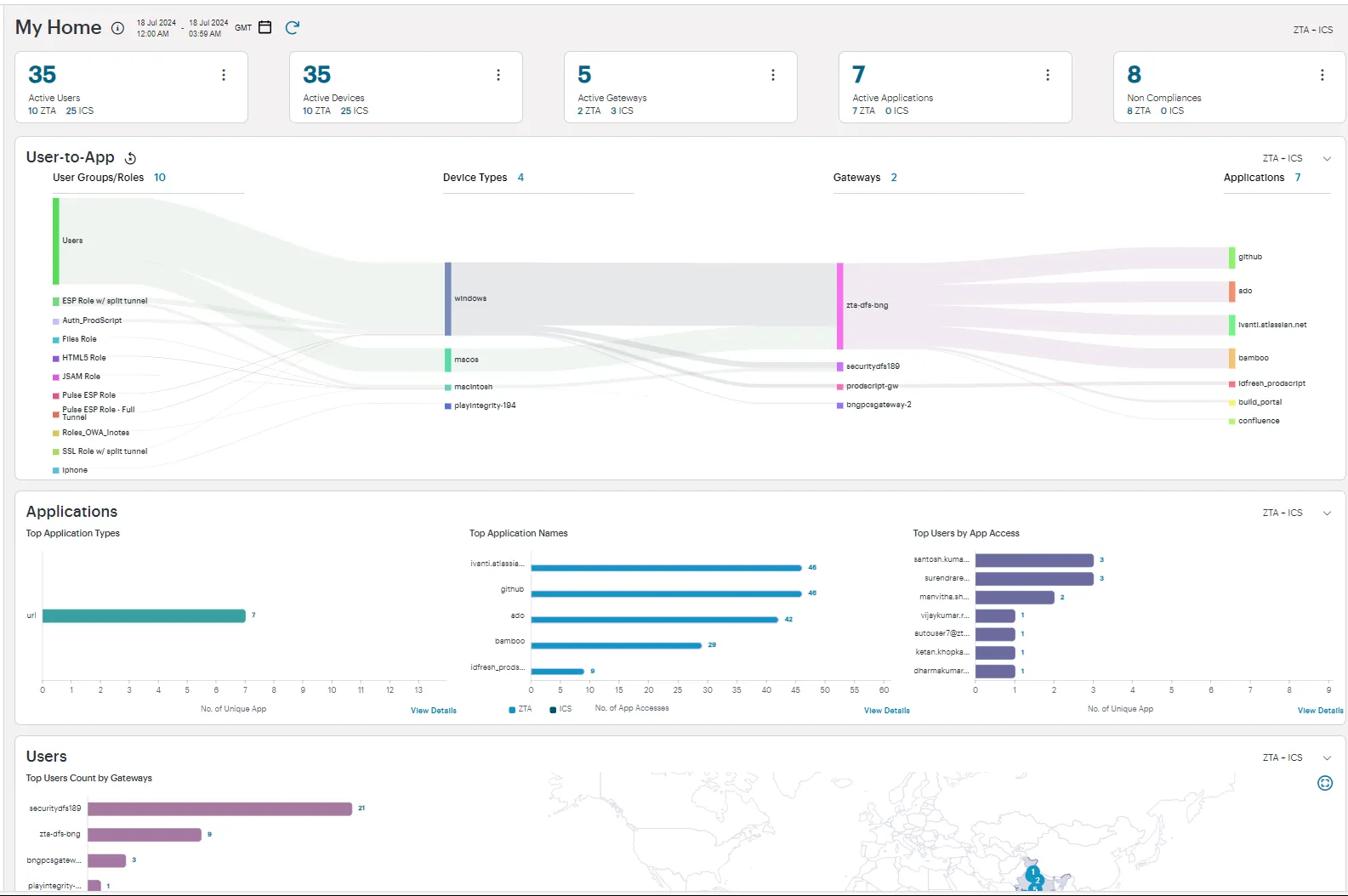Refresh the dashboard data
This screenshot has width=1348, height=896.
tap(293, 27)
